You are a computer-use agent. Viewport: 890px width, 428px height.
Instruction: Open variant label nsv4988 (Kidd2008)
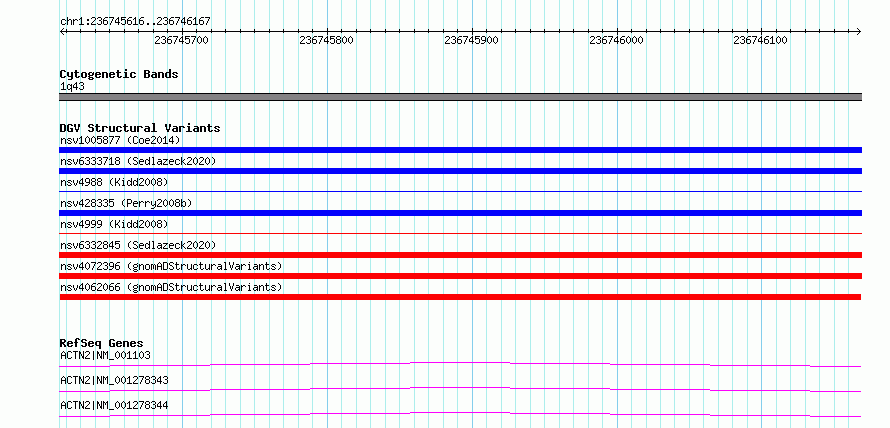114,182
